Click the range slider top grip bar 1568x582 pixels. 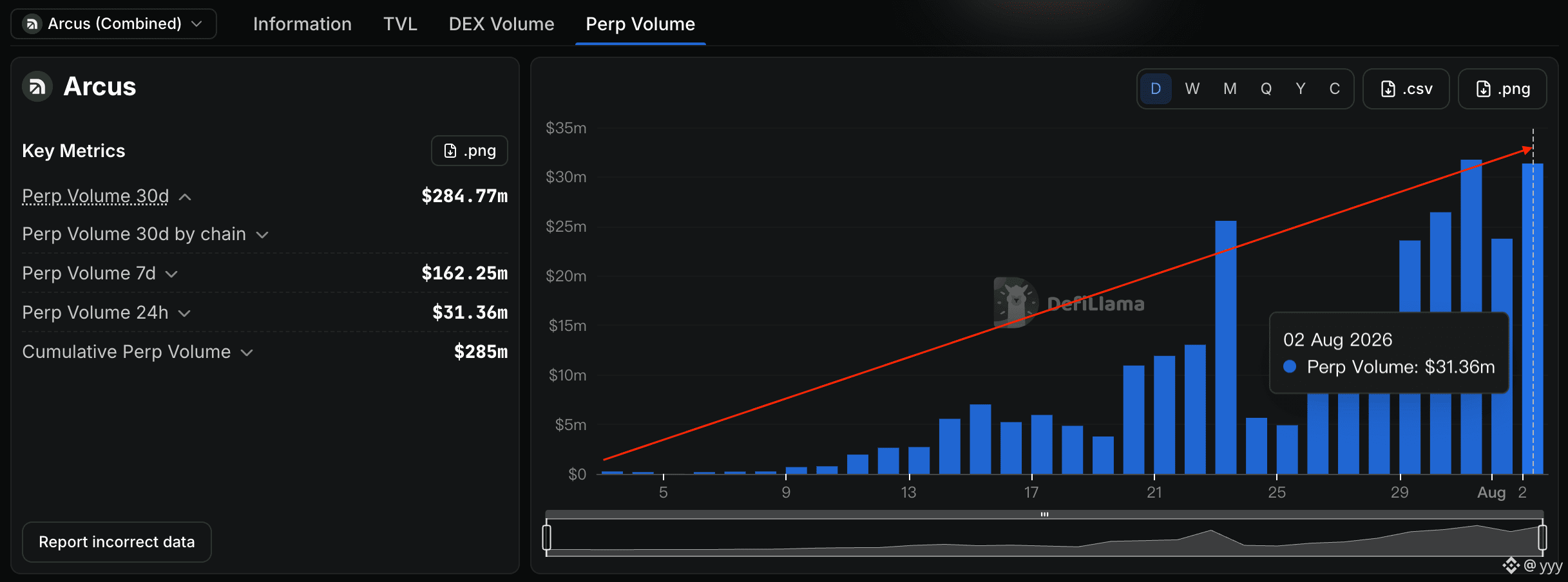[x=1044, y=514]
